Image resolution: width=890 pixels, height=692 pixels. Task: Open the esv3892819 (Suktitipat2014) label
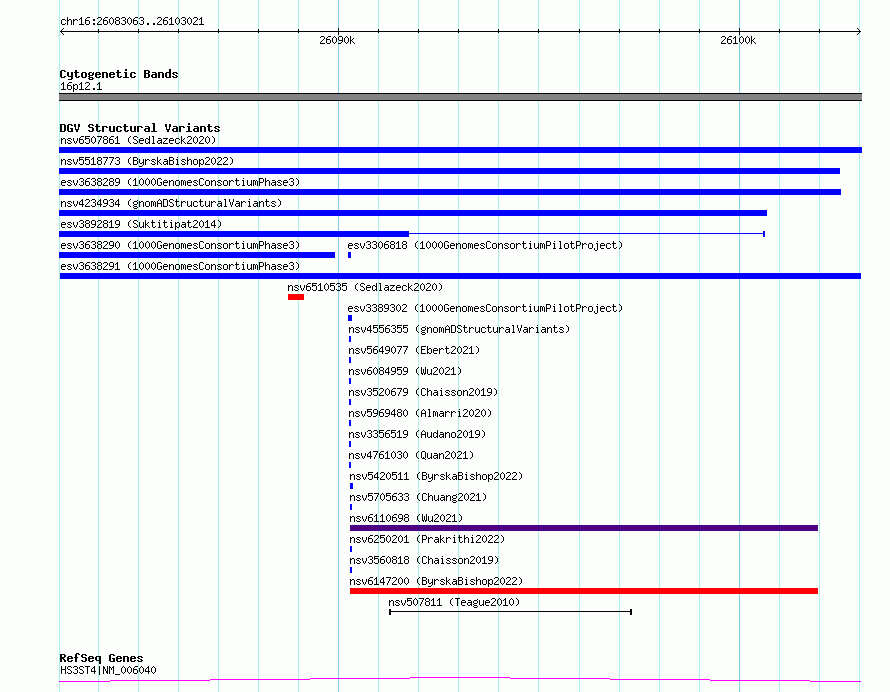click(x=141, y=224)
